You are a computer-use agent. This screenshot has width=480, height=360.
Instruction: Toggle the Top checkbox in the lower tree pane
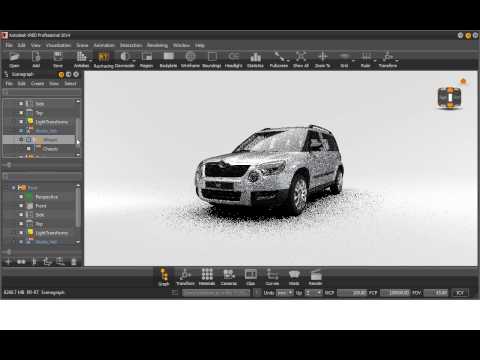coord(21,224)
